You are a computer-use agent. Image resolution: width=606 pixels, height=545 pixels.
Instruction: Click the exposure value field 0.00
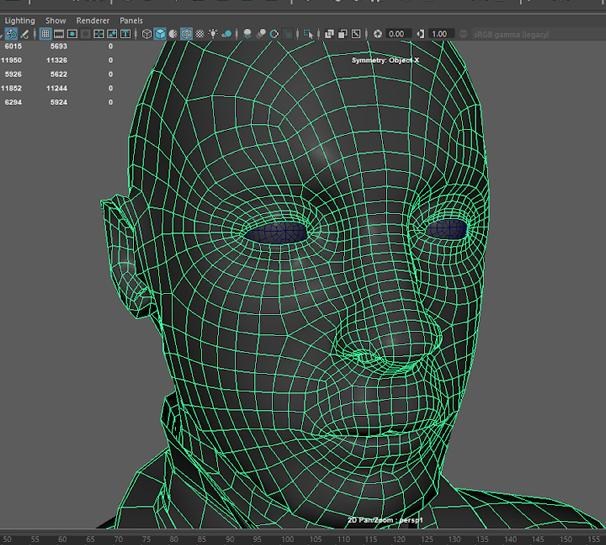tap(396, 34)
